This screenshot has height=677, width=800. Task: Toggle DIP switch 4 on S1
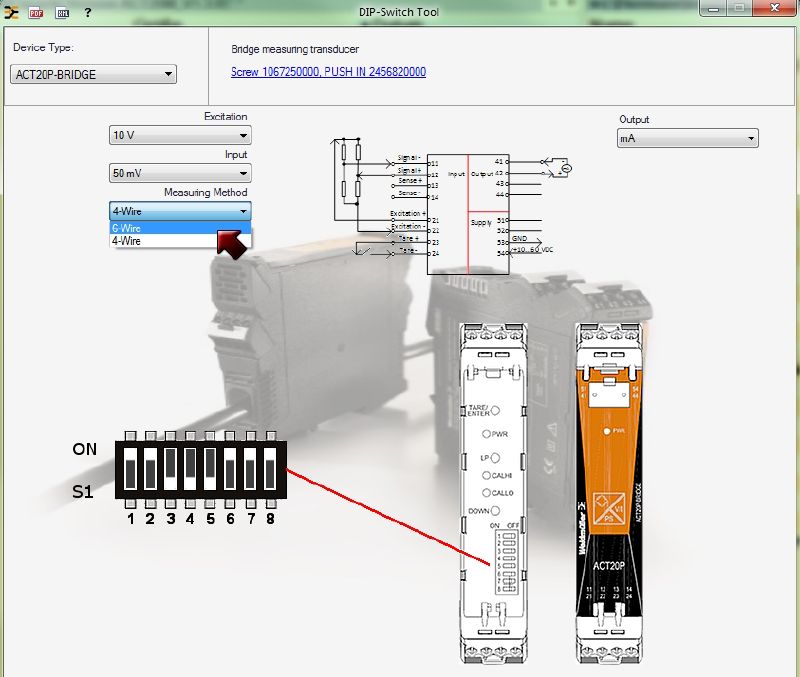click(190, 469)
